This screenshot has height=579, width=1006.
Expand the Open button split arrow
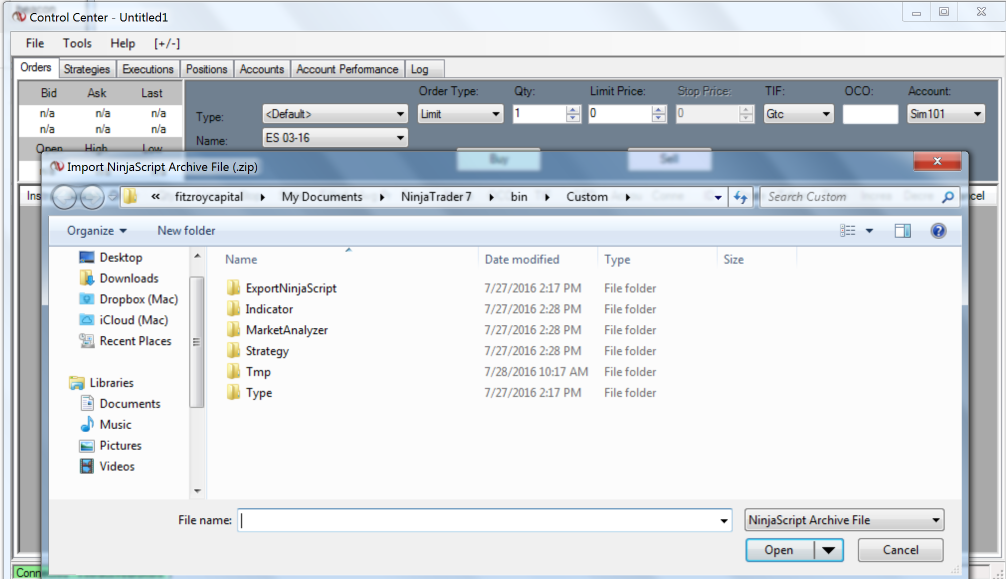tap(829, 550)
